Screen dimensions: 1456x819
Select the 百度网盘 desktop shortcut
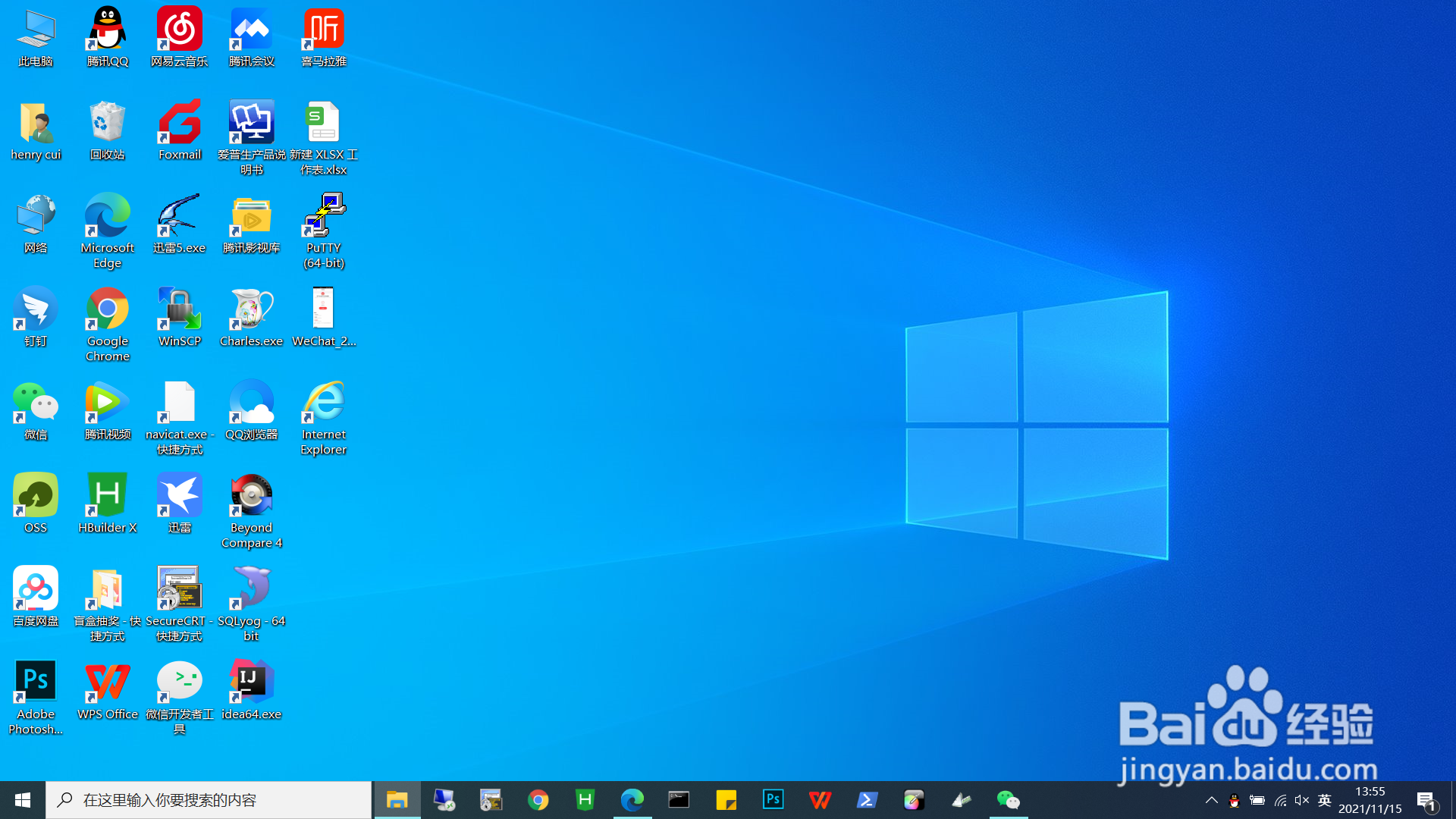pos(36,598)
